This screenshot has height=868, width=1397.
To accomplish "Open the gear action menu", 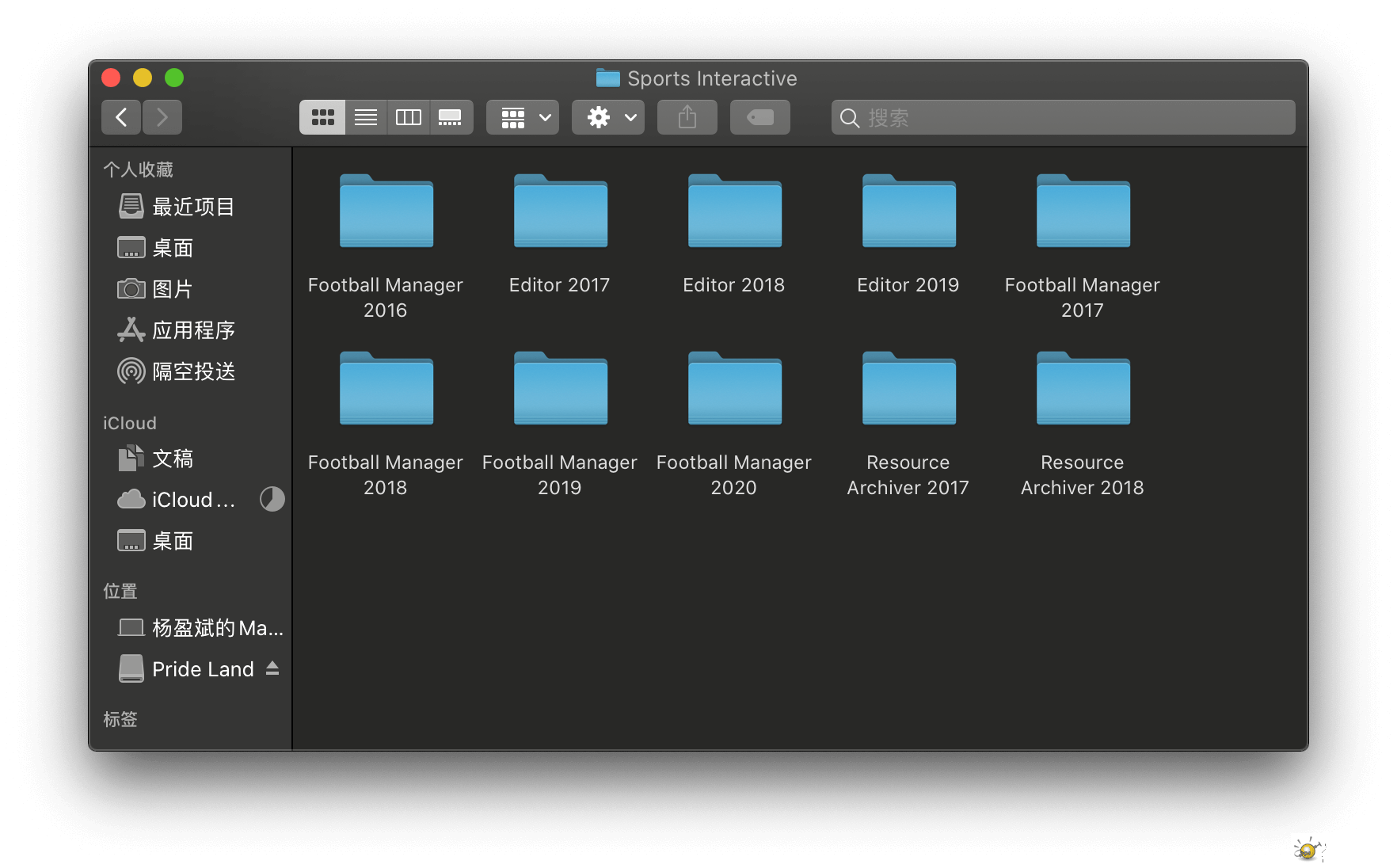I will point(608,117).
